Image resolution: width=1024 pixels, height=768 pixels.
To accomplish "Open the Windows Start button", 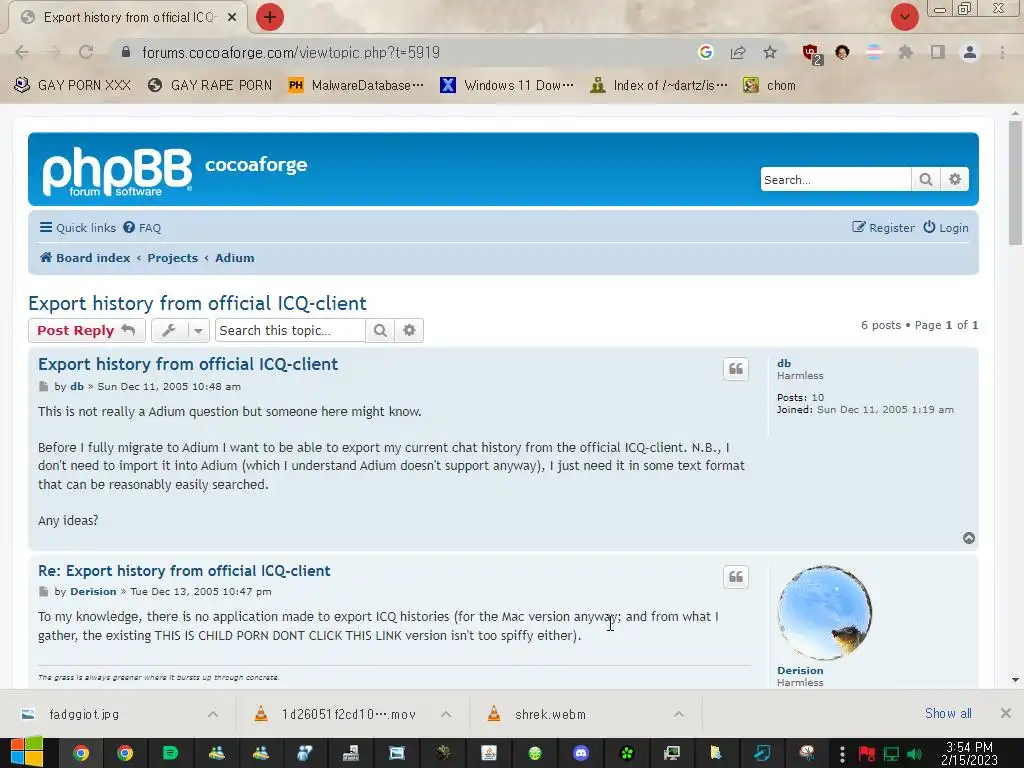I will pos(27,753).
